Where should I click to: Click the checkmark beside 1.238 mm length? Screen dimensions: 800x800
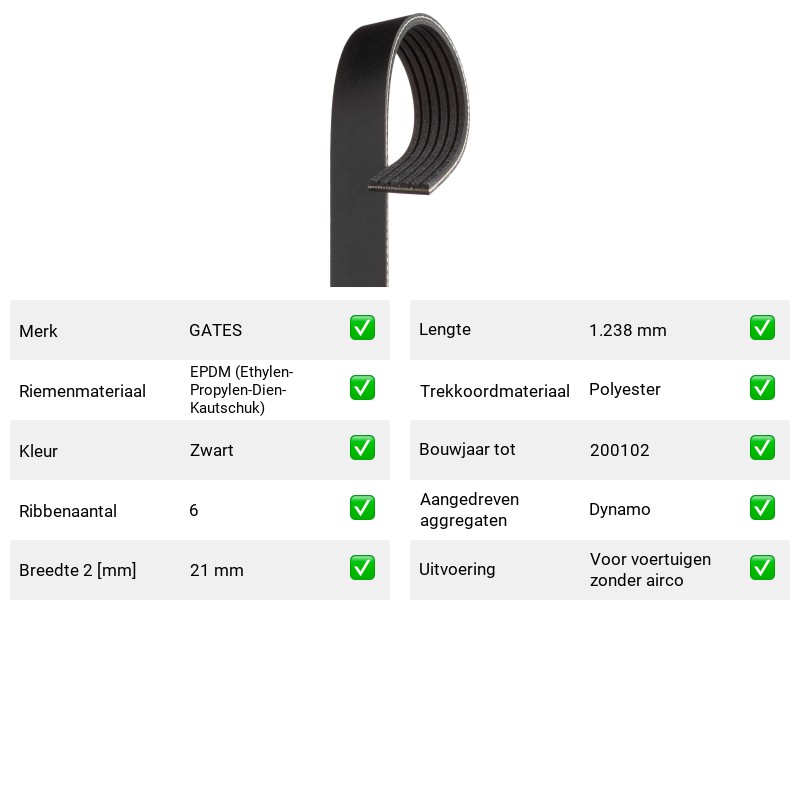pyautogui.click(x=762, y=328)
